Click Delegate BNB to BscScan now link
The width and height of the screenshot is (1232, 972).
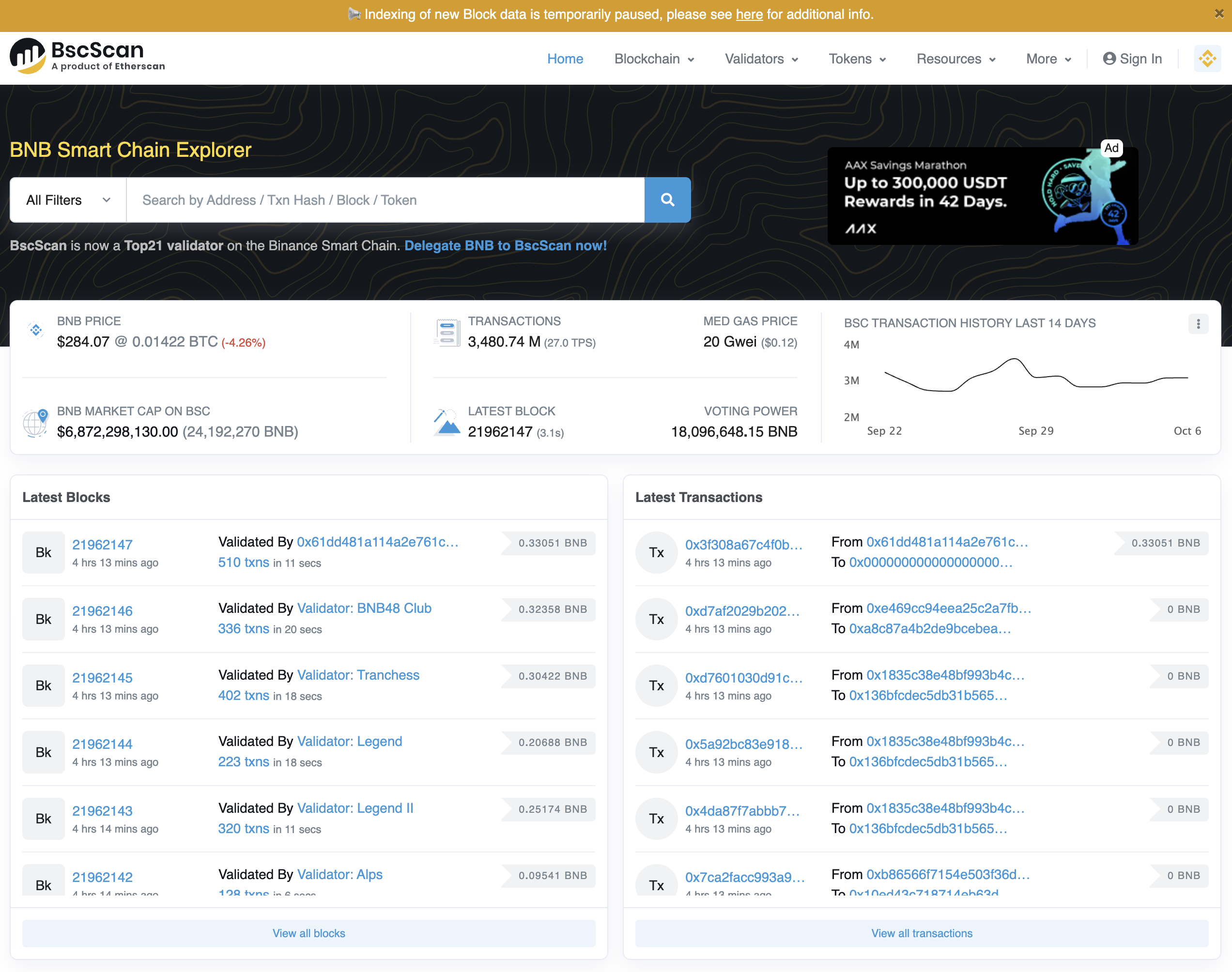pyautogui.click(x=505, y=245)
